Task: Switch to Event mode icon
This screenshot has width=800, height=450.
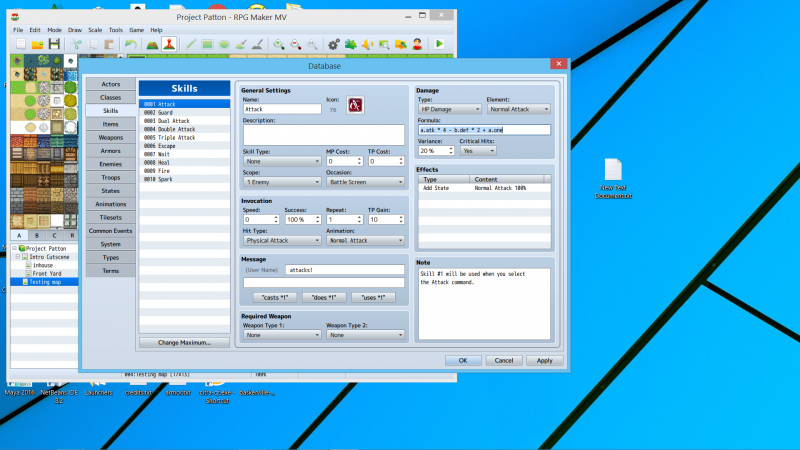Action: tap(169, 44)
